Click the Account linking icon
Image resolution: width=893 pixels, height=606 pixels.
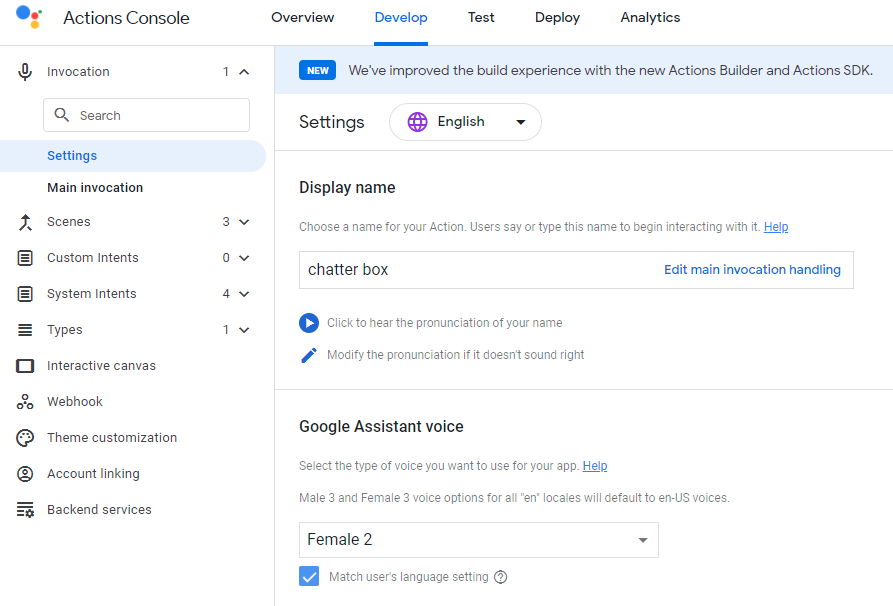(23, 473)
